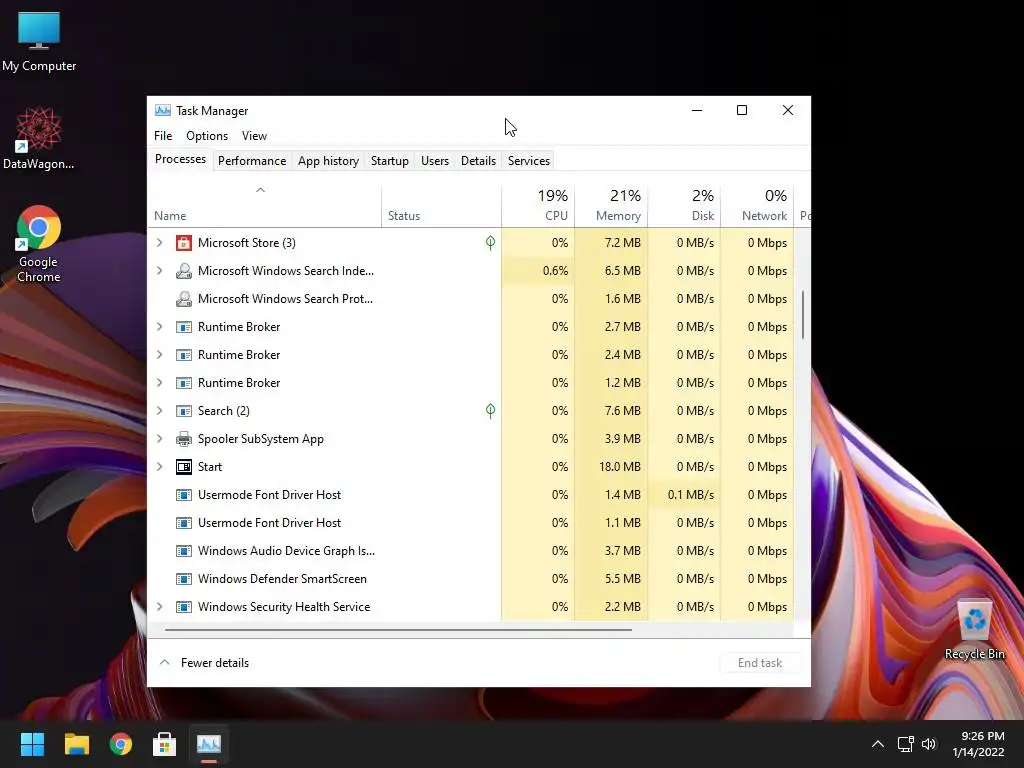Expand the Spooler SubSystem App row
Screen dimensions: 1024x768
point(159,439)
